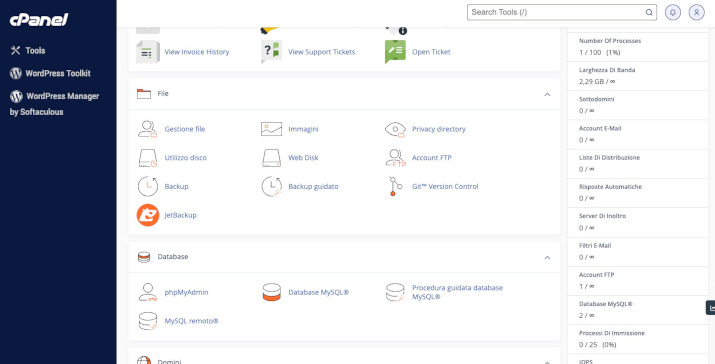This screenshot has height=364, width=715.
Task: Launch the JetBackup orange icon
Action: 148,215
